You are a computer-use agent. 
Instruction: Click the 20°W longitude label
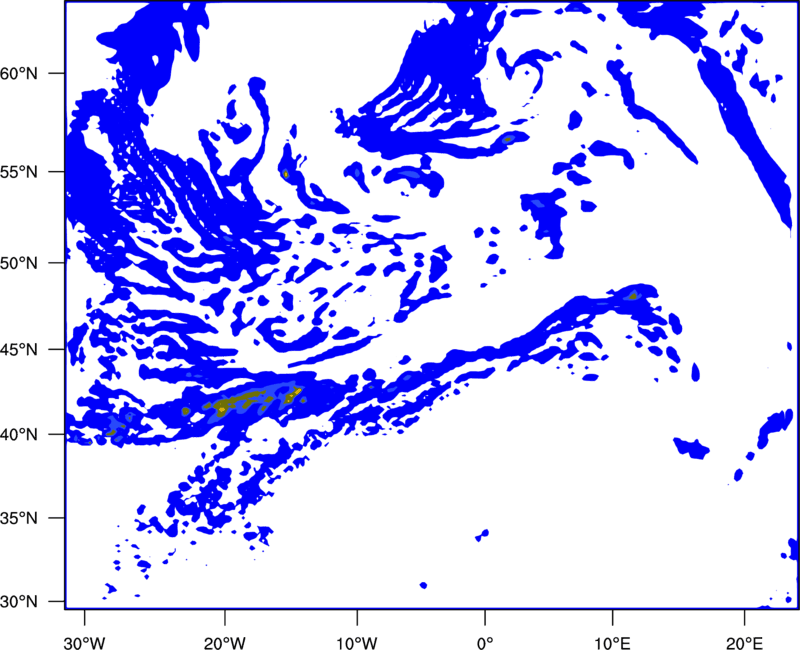pos(224,643)
